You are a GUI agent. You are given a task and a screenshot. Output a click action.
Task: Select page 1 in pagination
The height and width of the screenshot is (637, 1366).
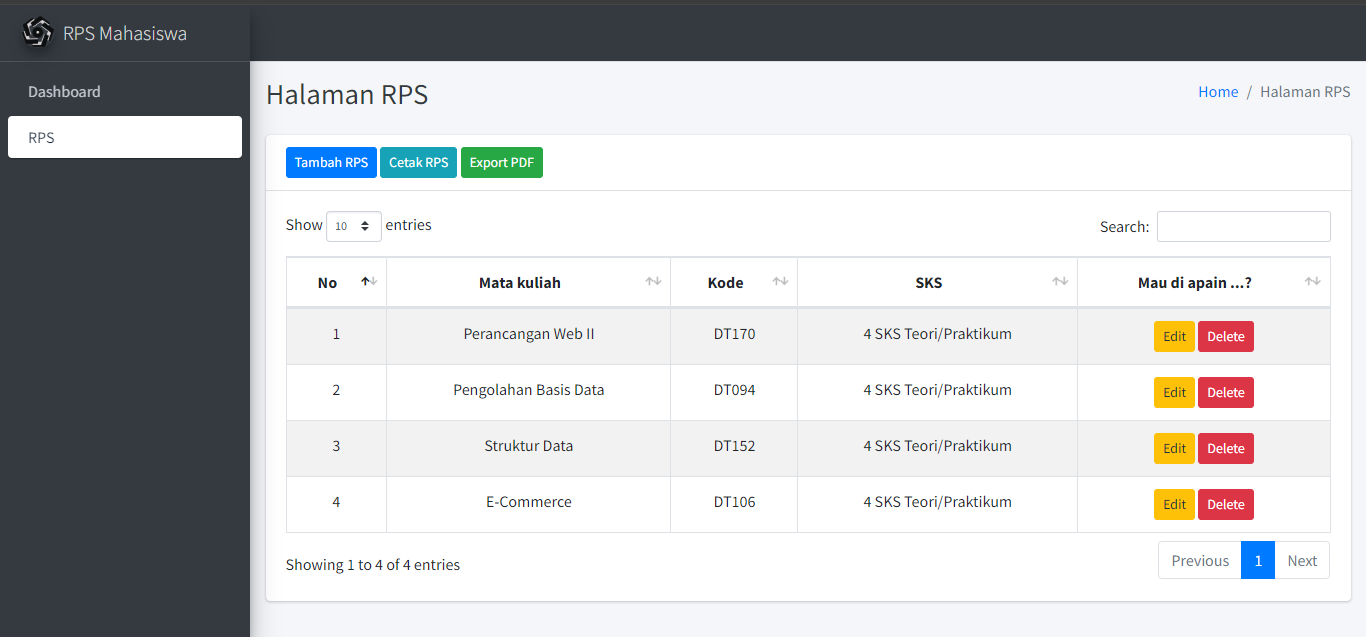[1258, 560]
